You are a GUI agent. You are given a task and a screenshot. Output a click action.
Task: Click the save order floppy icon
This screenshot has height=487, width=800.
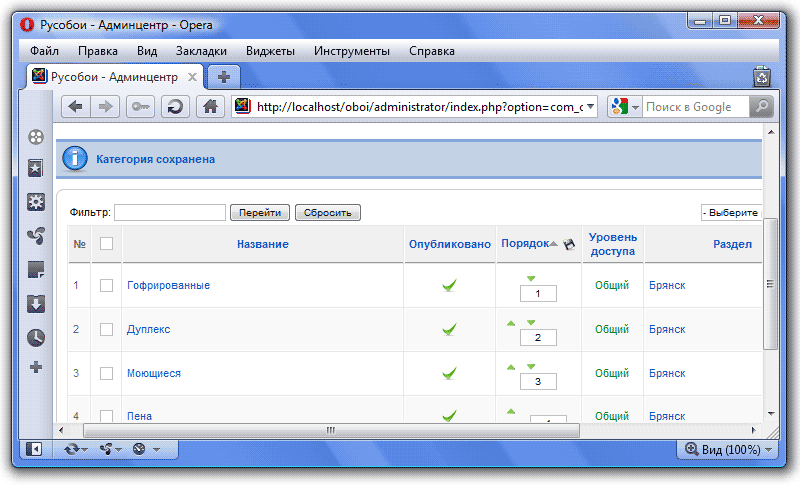coord(569,244)
